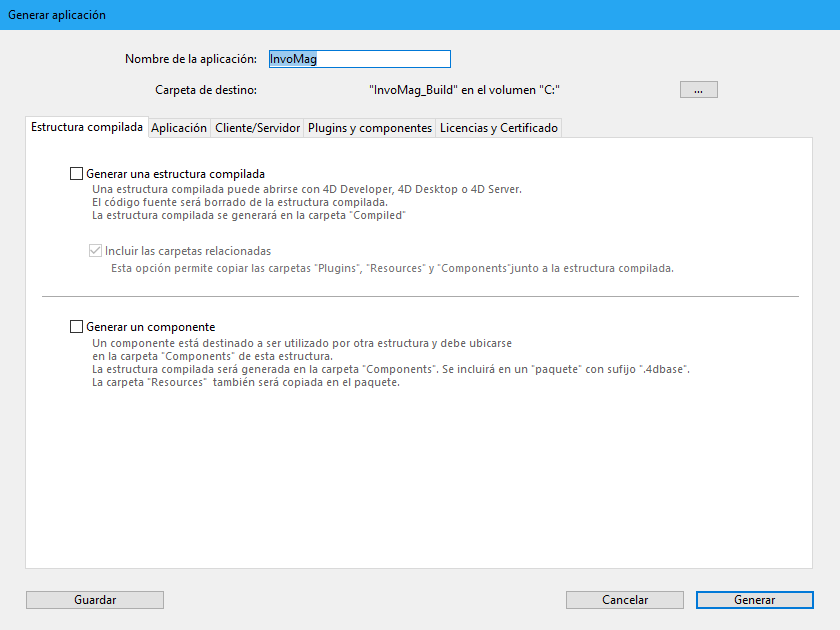The width and height of the screenshot is (840, 630).
Task: Check the Generar un componente option
Action: pyautogui.click(x=78, y=327)
